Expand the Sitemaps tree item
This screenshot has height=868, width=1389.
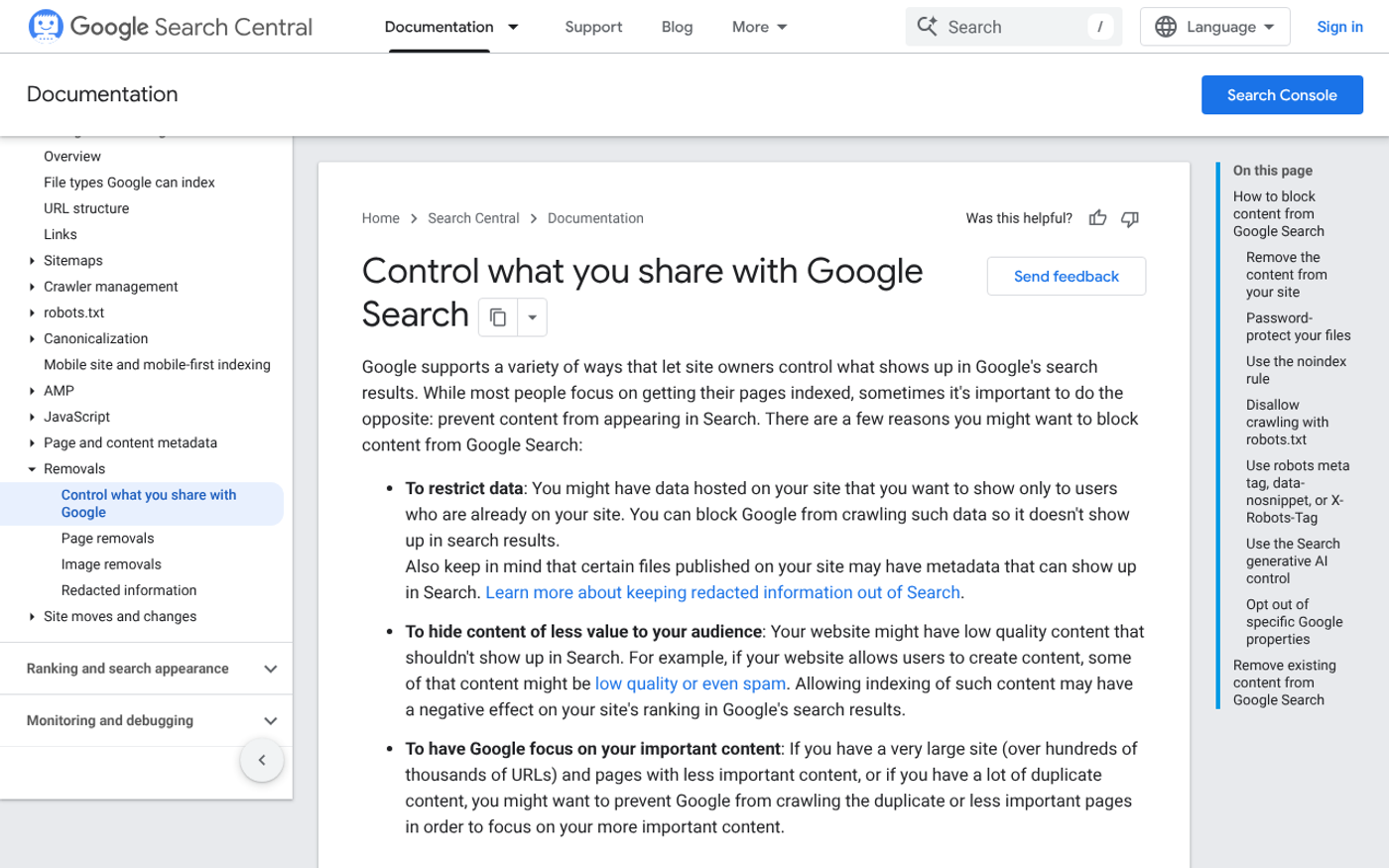[32, 261]
